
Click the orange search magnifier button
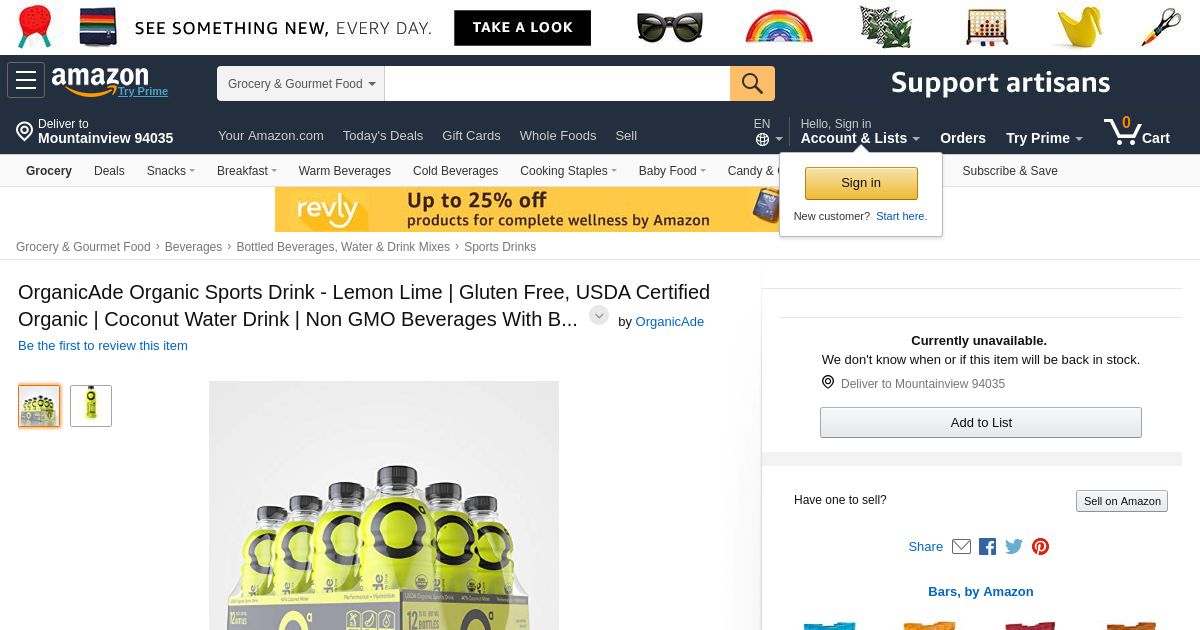(x=752, y=83)
